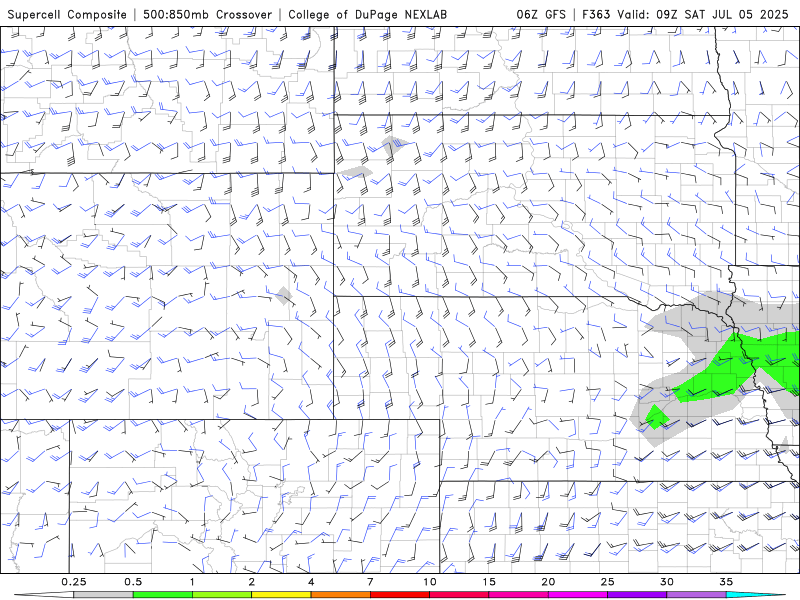Click the '2' legend value

tap(252, 582)
